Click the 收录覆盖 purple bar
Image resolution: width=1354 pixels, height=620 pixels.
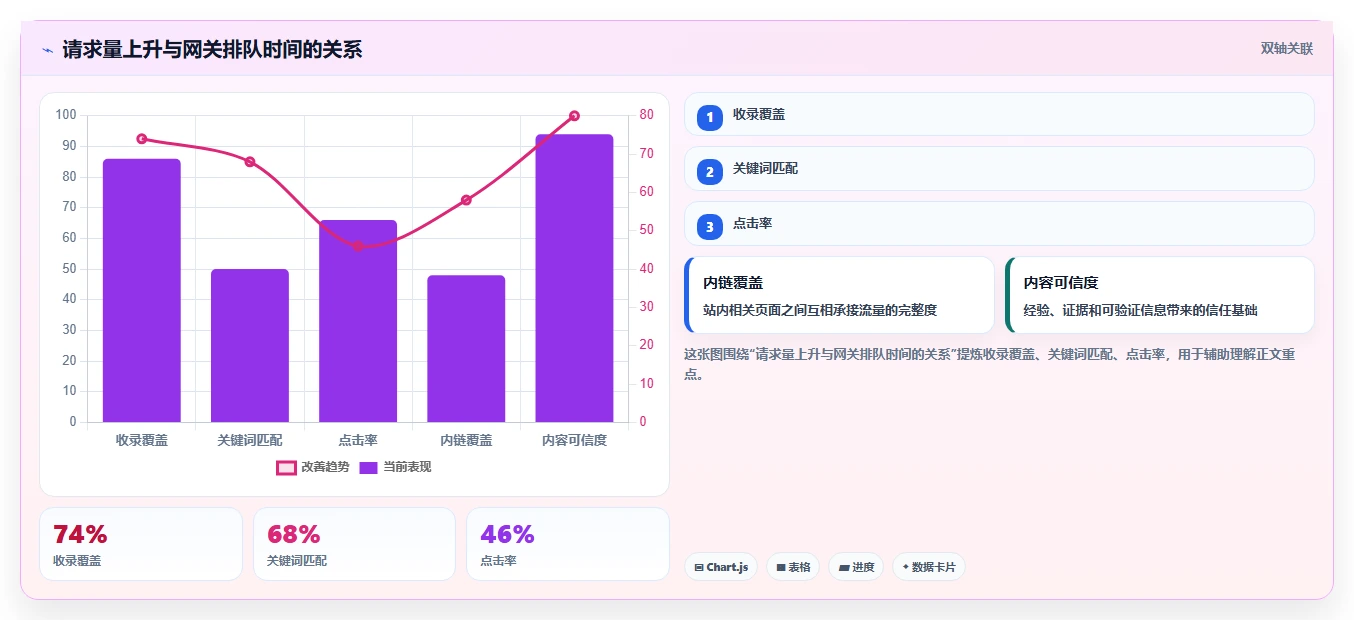click(142, 290)
